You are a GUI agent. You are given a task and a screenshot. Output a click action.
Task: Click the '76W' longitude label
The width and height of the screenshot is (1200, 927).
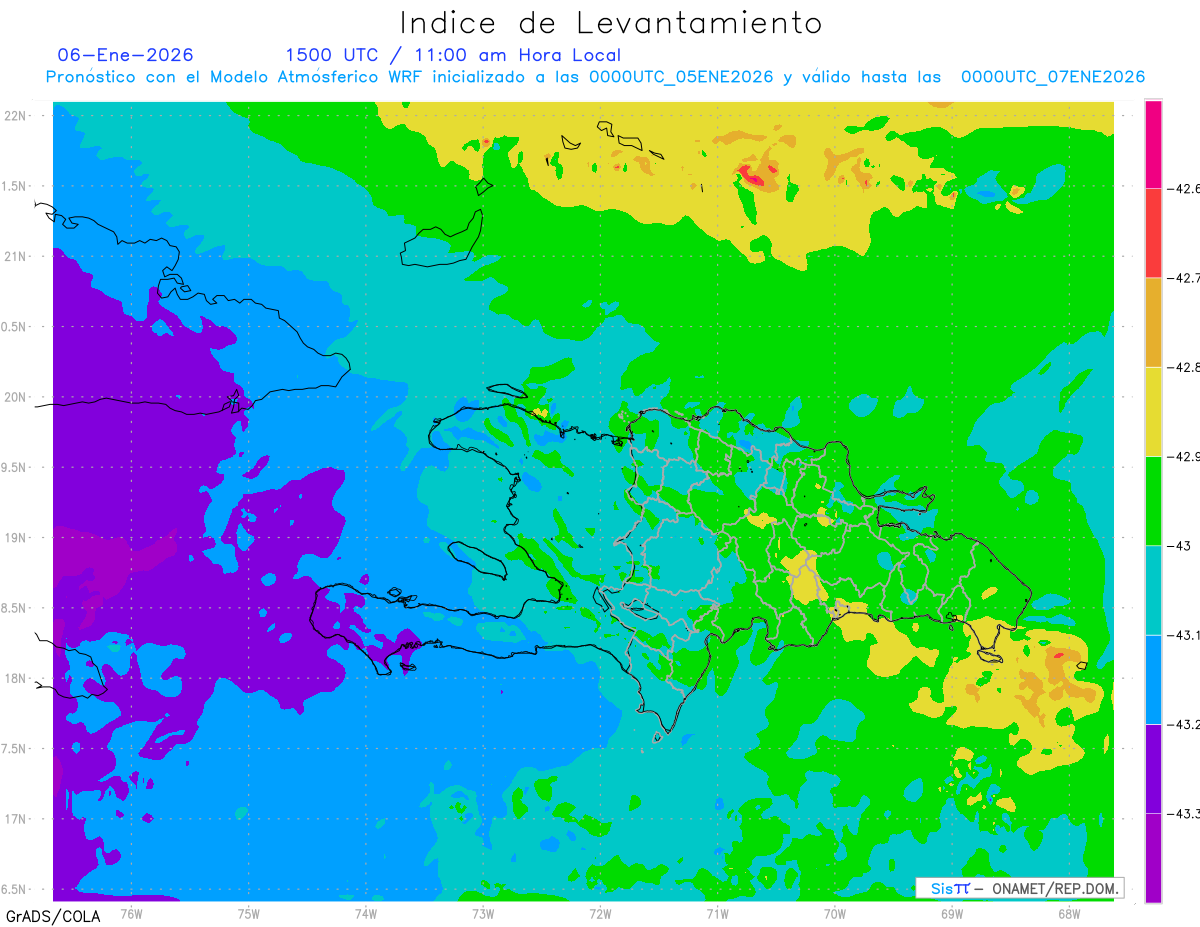[x=131, y=913]
